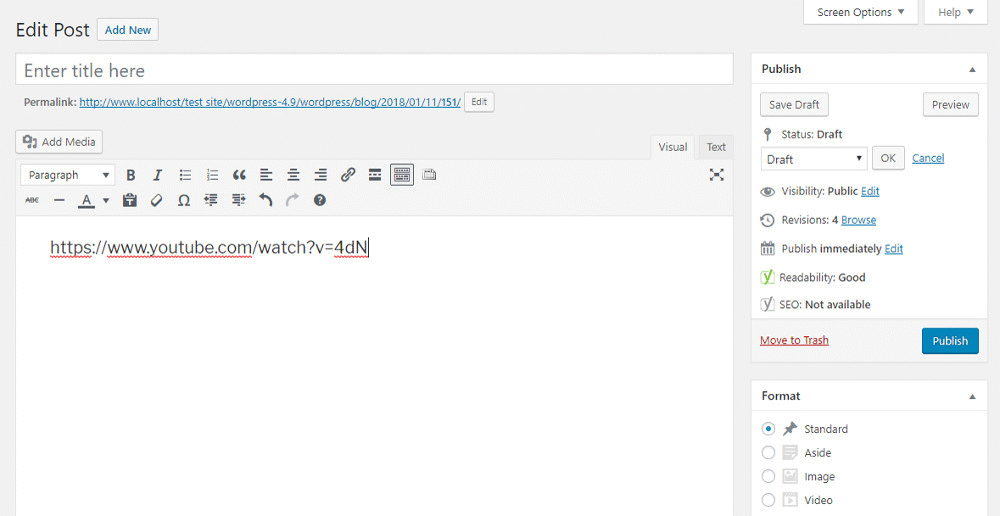The width and height of the screenshot is (1000, 516).
Task: Cancel the status change
Action: 928,158
